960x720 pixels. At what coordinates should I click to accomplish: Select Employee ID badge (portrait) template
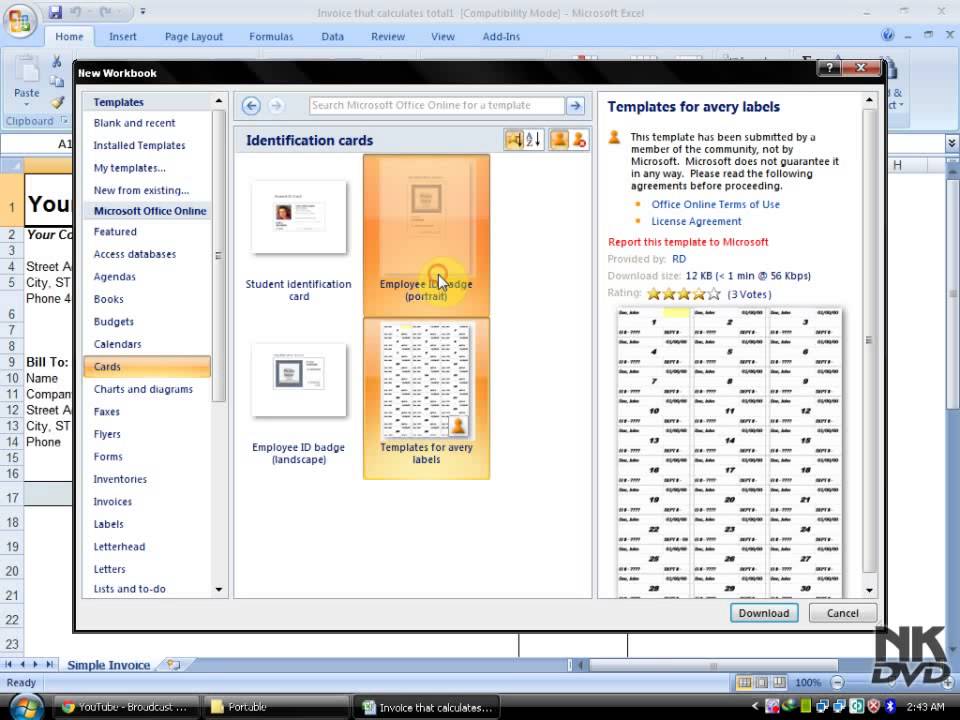coord(426,235)
